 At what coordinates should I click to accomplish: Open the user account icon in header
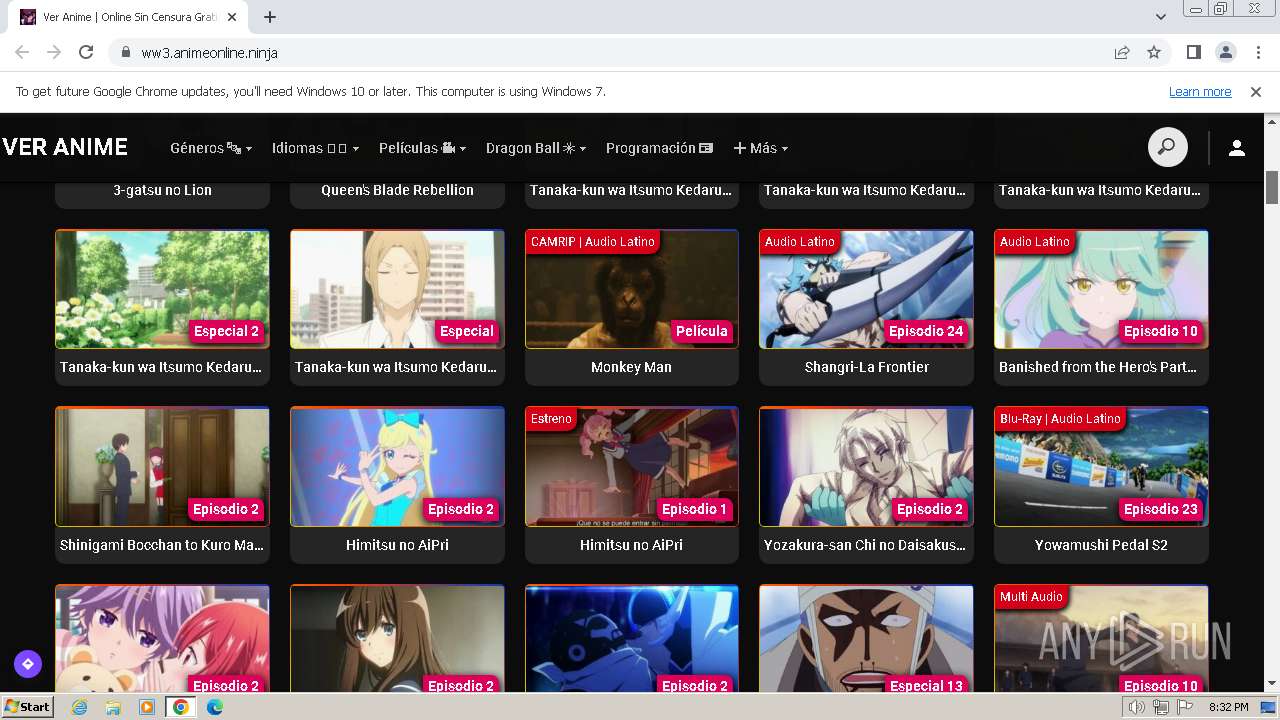[1237, 148]
